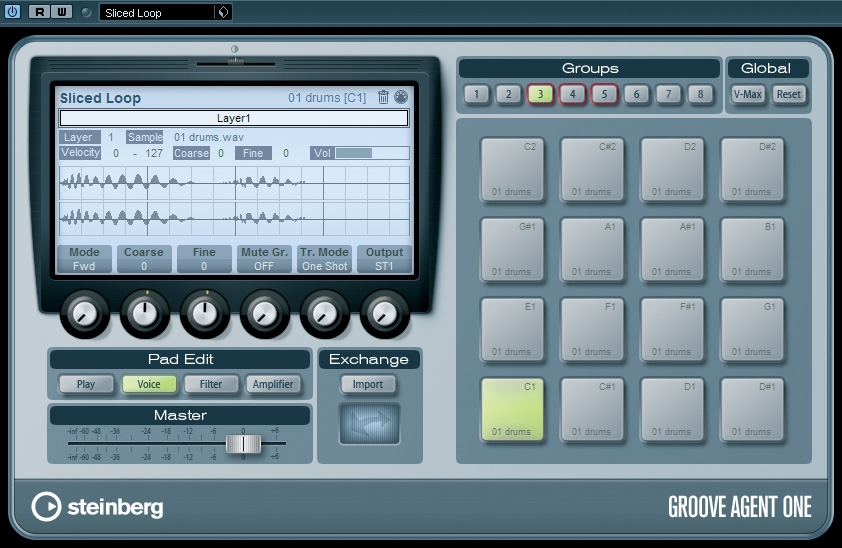Screen dimensions: 842x548
Task: Click the knob below Output
Action: click(x=384, y=314)
